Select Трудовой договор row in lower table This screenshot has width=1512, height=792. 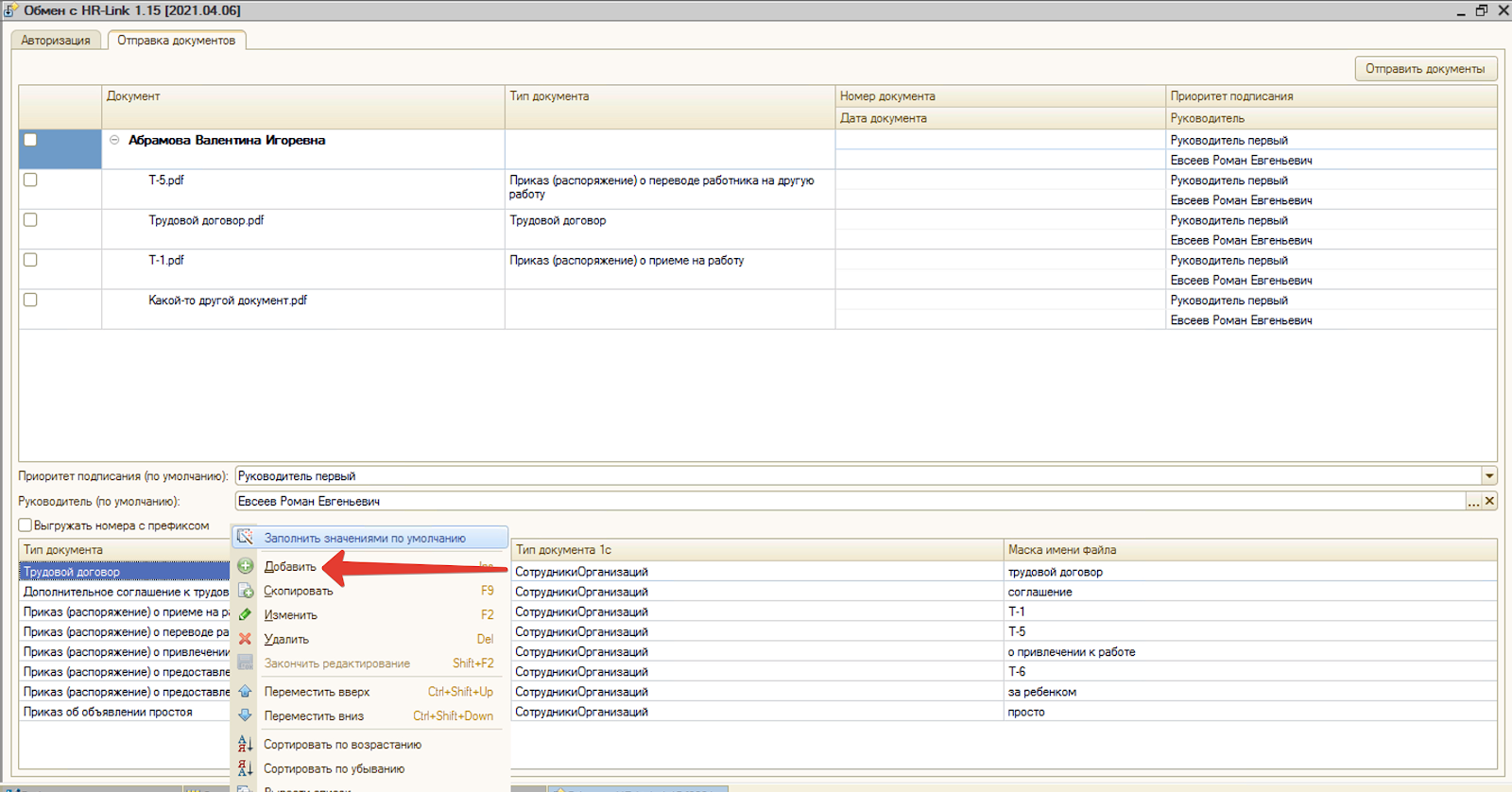125,572
